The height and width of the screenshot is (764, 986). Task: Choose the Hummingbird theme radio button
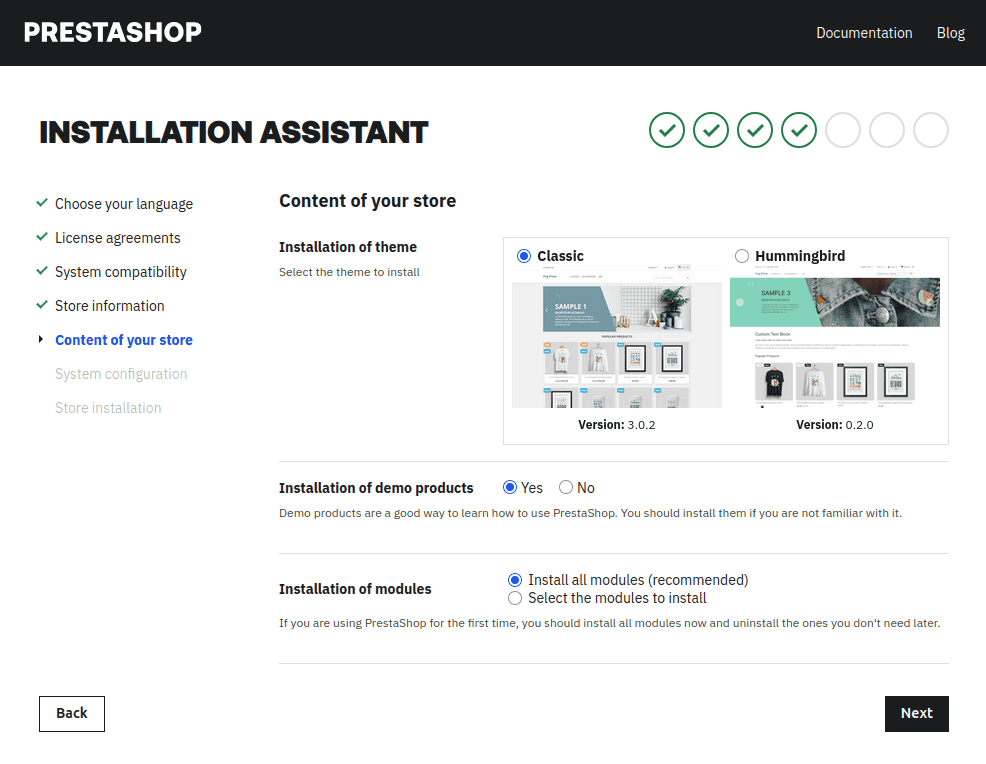(742, 256)
